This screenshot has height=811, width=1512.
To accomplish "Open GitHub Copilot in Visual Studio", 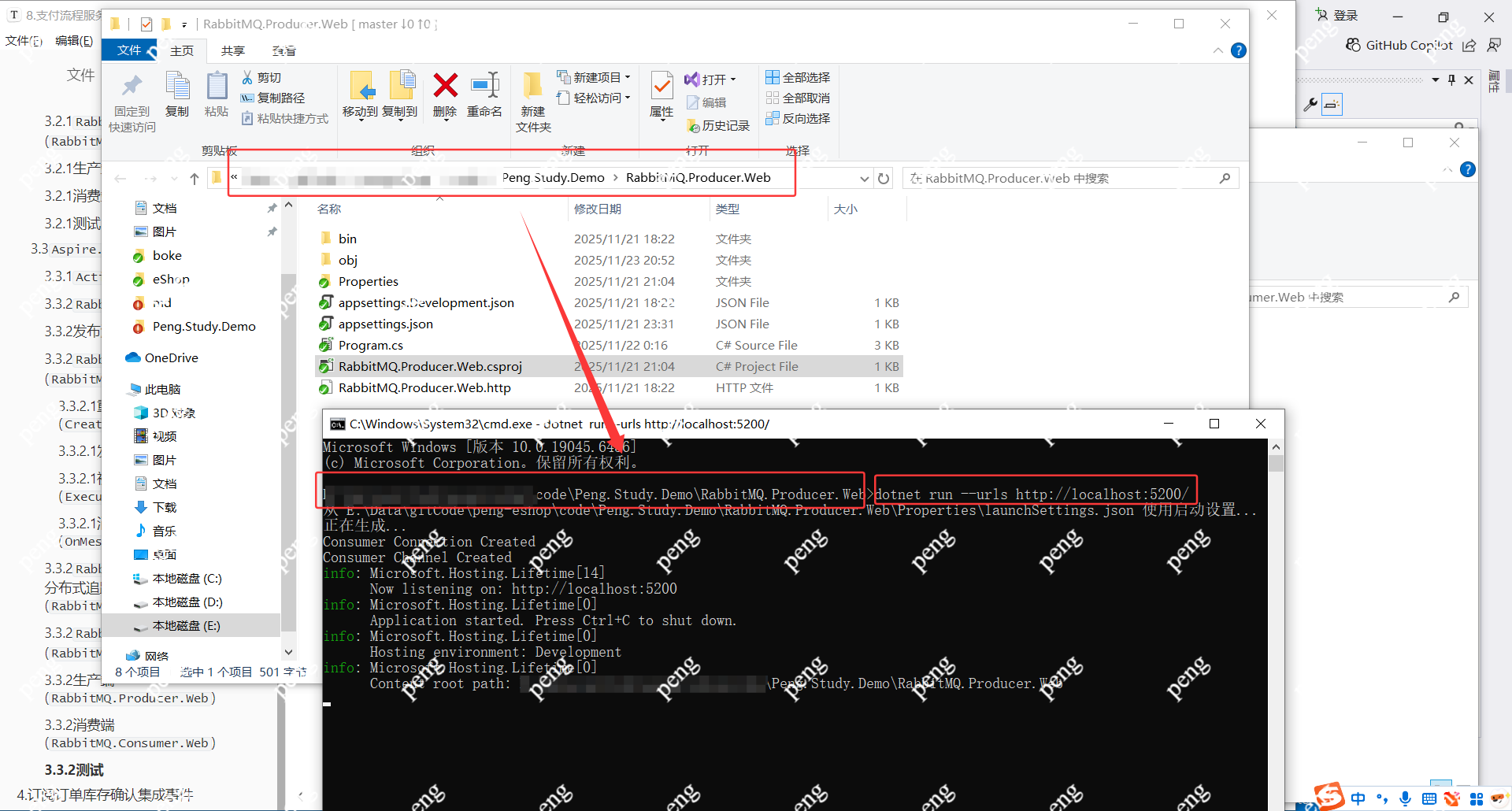I will (1399, 46).
